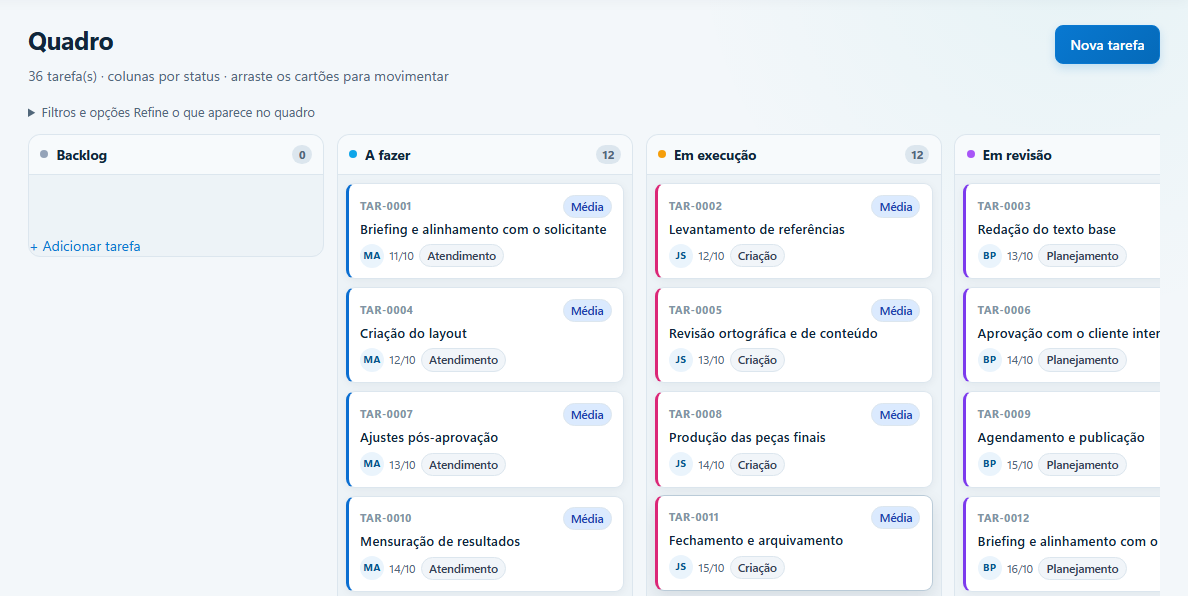Click the Média priority badge on TAR-0005
Screen dimensions: 1188x596
pos(896,310)
